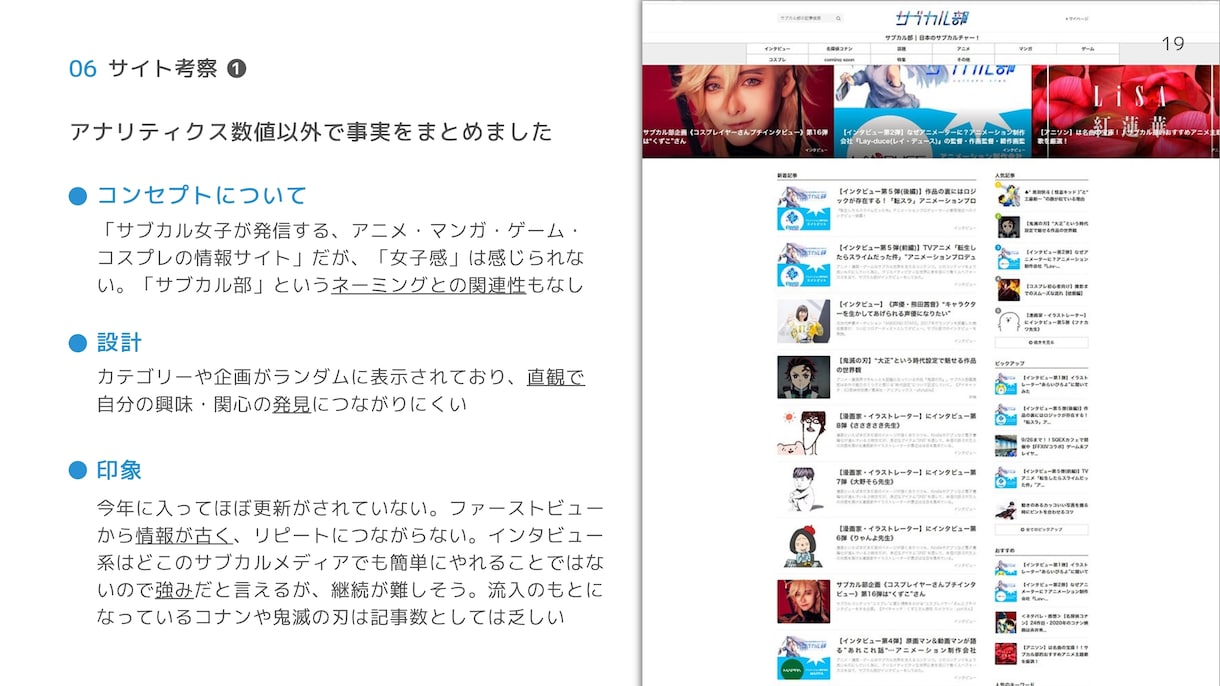Viewport: 1220px width, 686px height.
Task: Click thumbnail of インタビュー第5弾(前編) article
Action: pyautogui.click(x=803, y=264)
